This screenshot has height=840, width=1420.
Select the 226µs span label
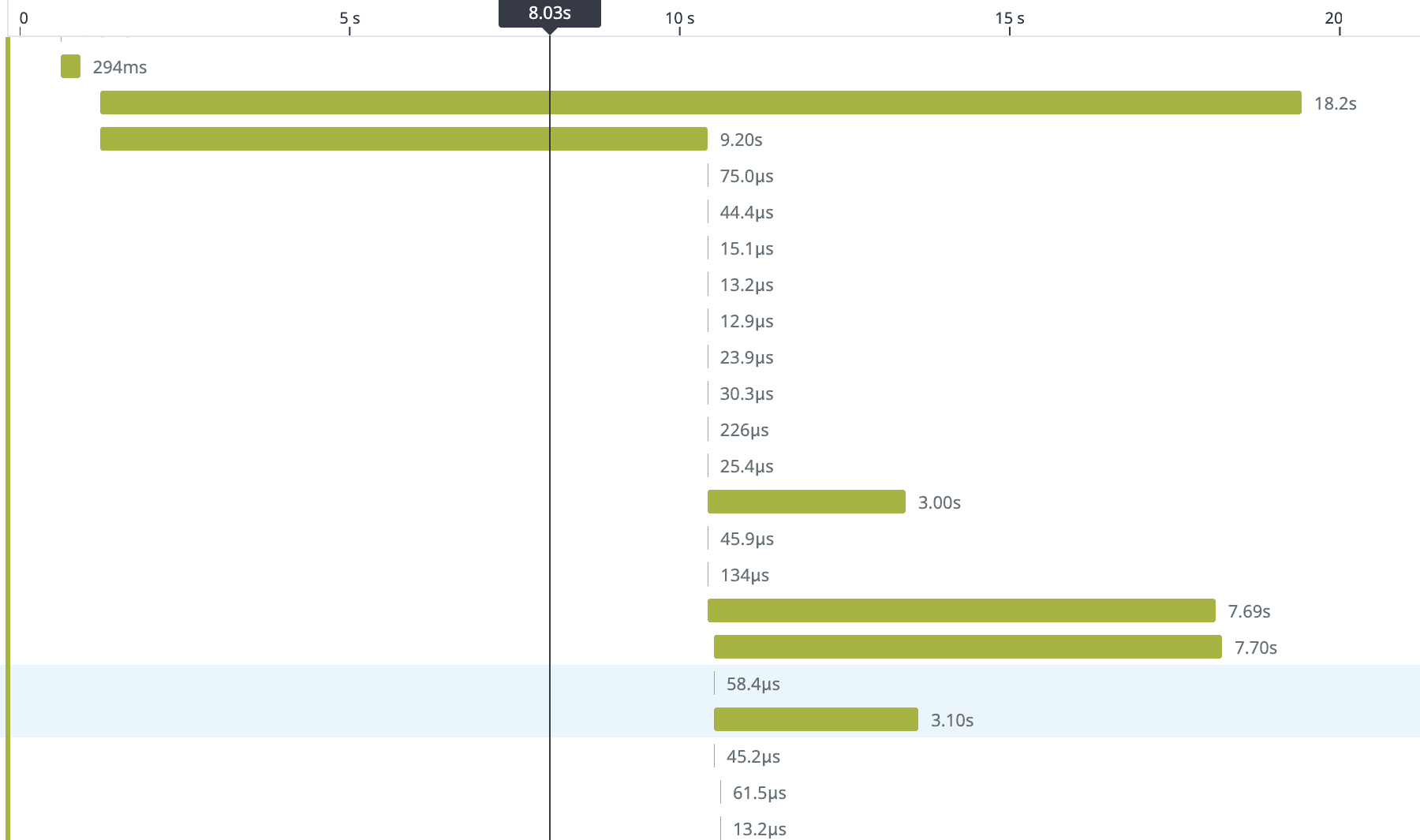coord(744,430)
